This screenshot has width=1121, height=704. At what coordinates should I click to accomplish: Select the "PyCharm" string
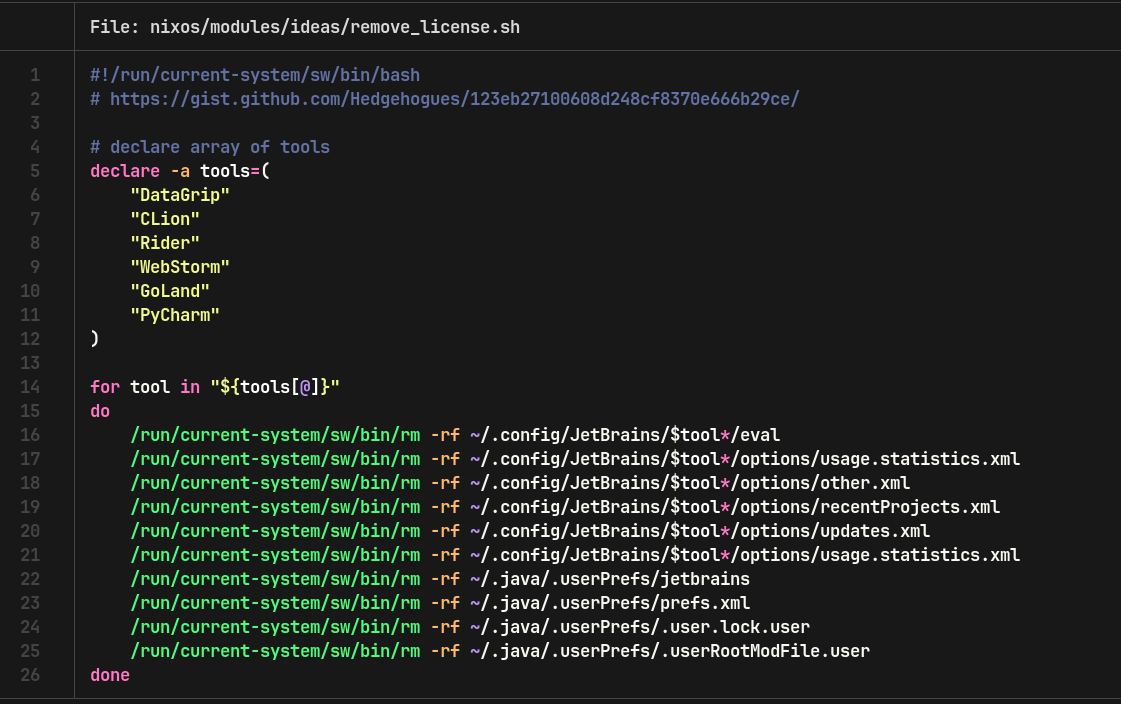pyautogui.click(x=175, y=315)
